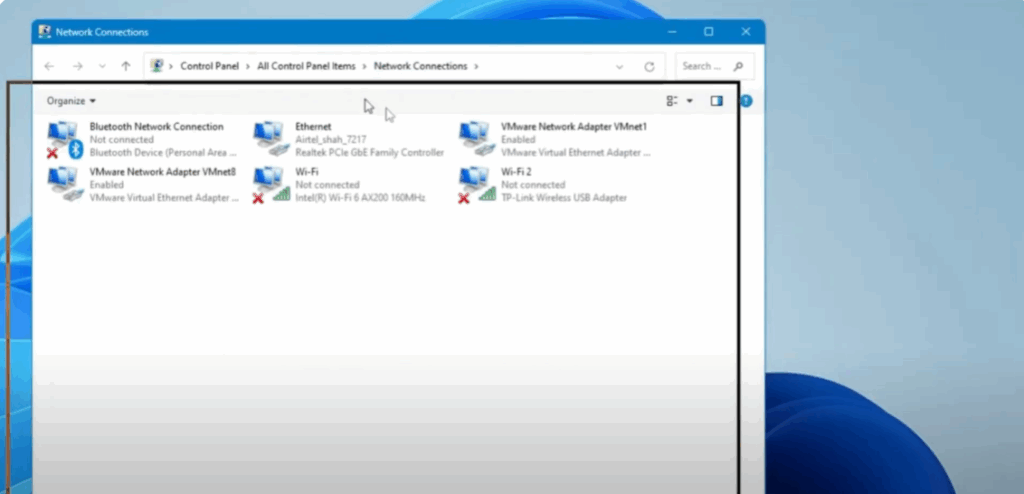Click the 'Airtel_shah_7217' Ethernet status text
1024x494 pixels.
330,139
